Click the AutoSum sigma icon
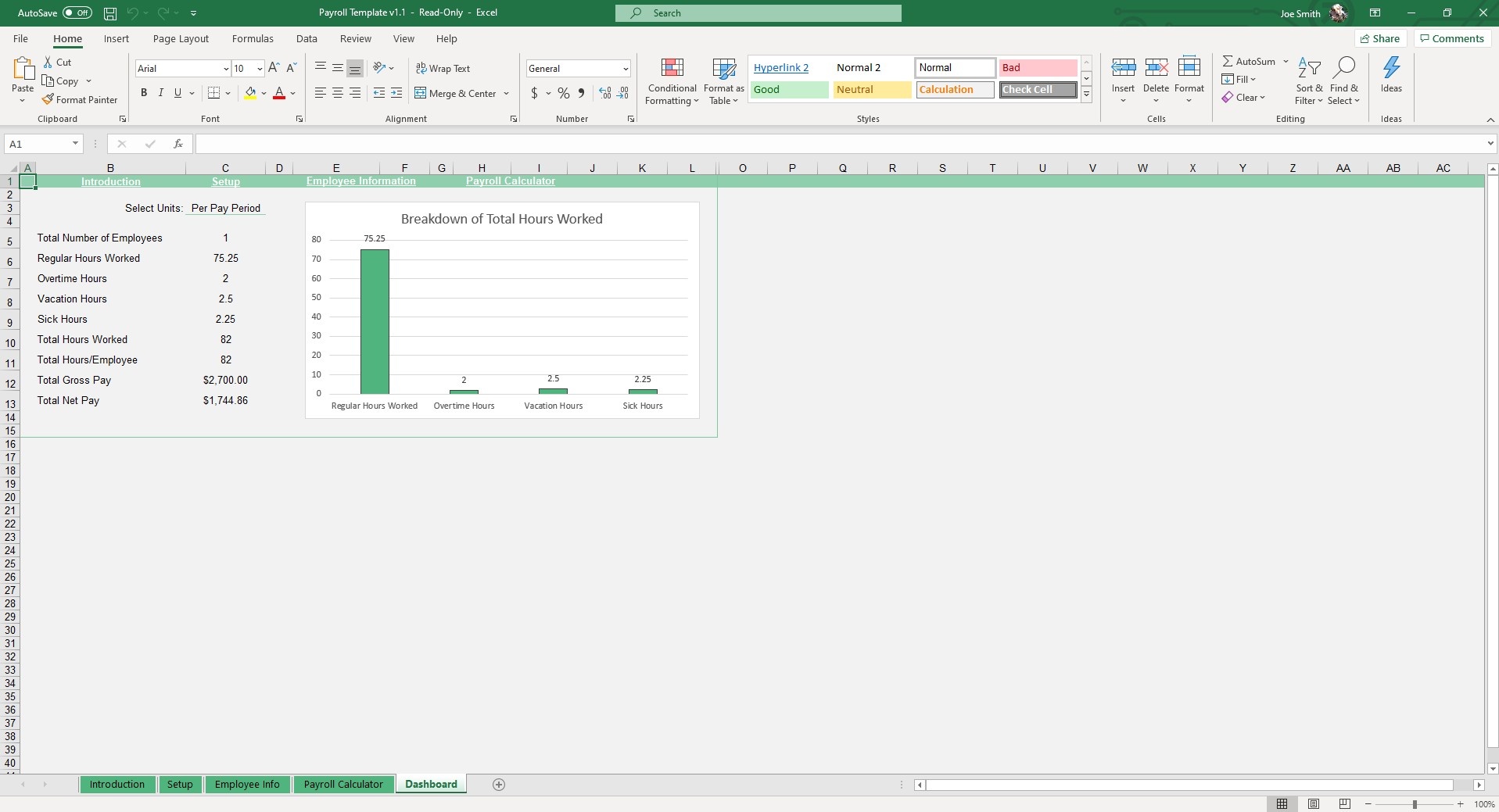 pyautogui.click(x=1228, y=61)
